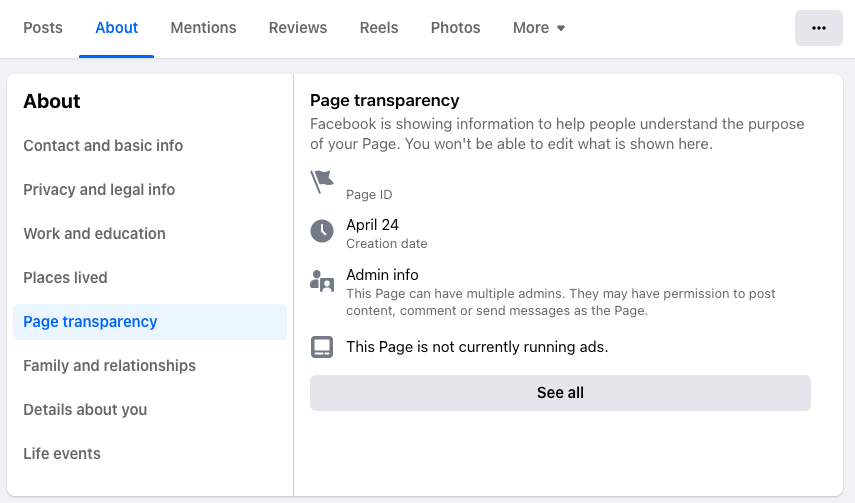Open the three-dots options menu
The image size is (855, 503).
819,28
